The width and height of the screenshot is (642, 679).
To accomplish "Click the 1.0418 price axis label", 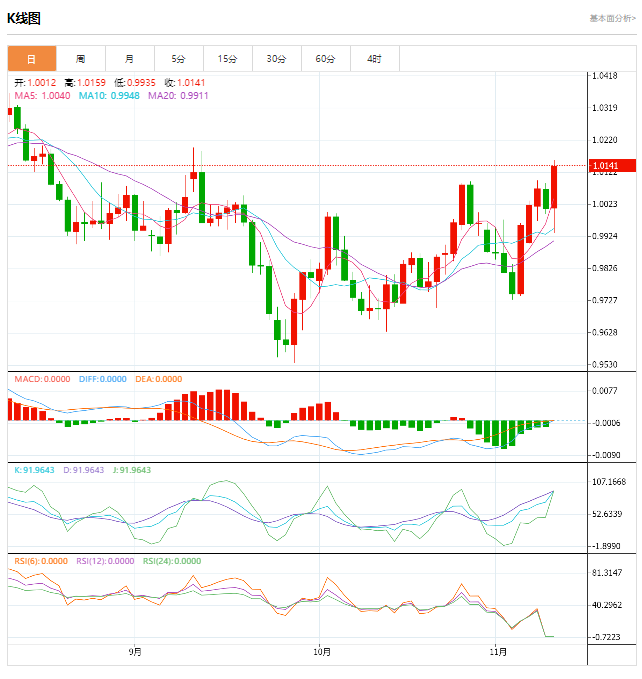I will 605,76.
